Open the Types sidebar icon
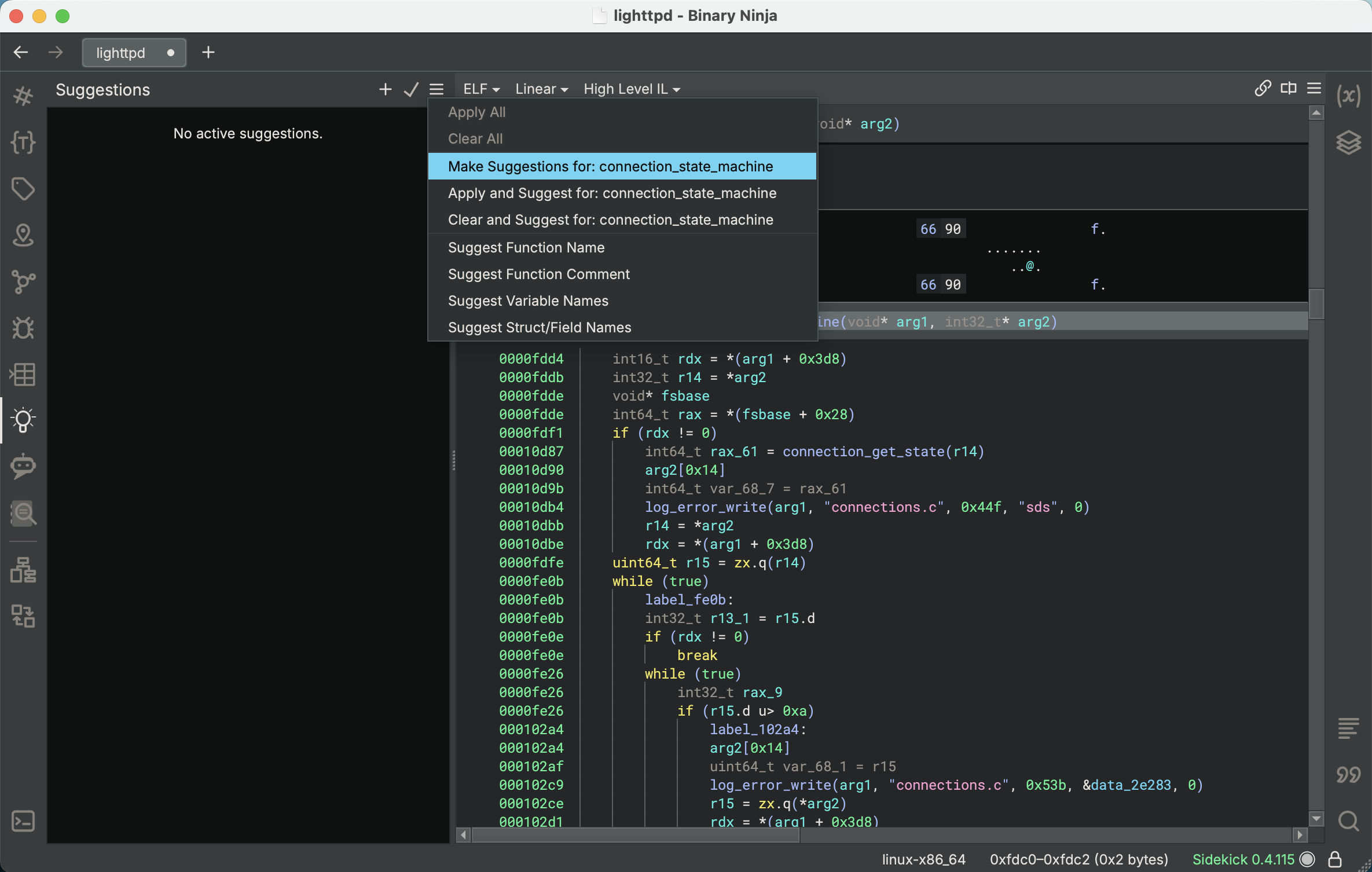Viewport: 1372px width, 872px height. pyautogui.click(x=23, y=142)
